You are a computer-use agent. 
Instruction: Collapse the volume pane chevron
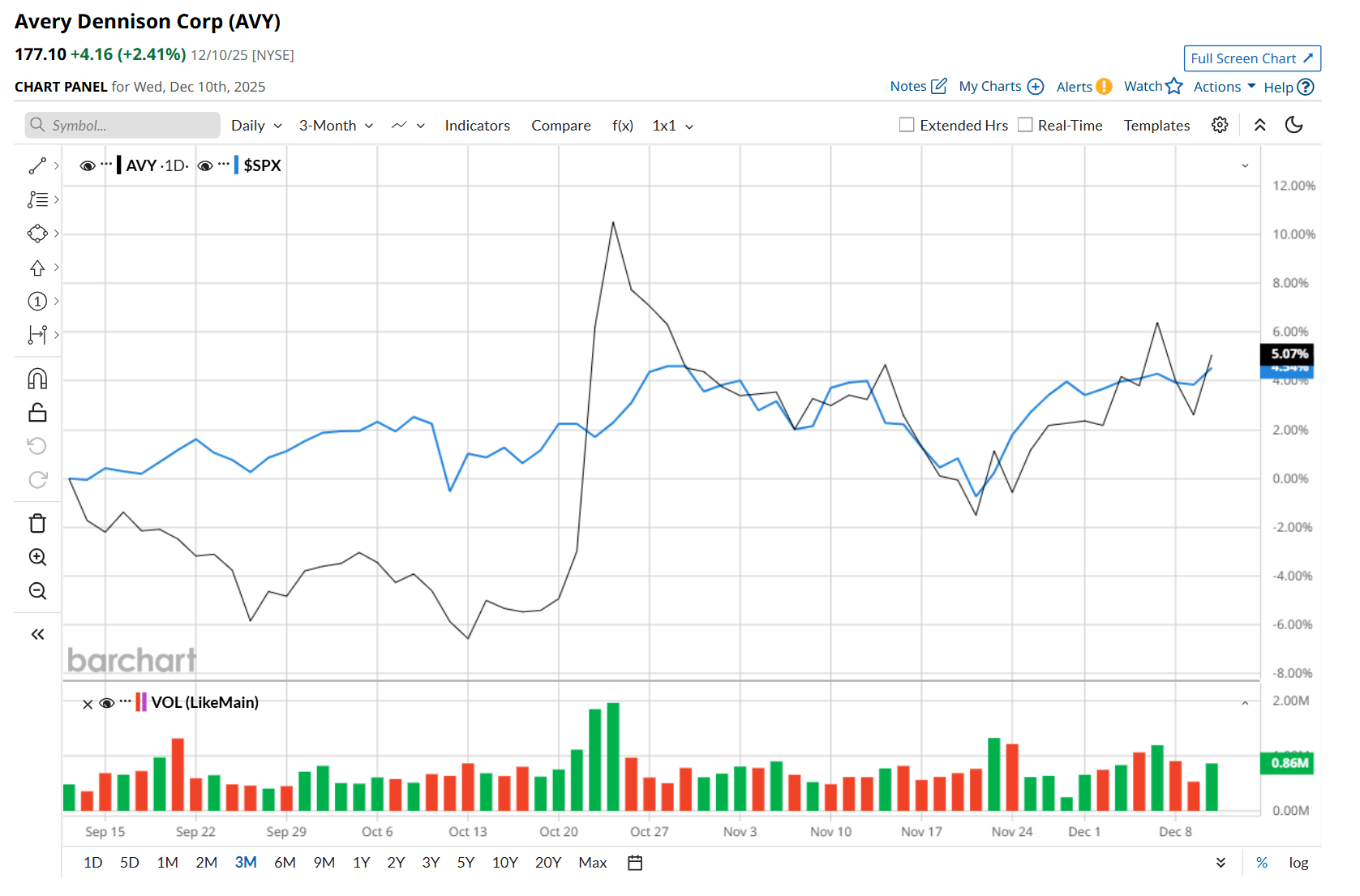click(1245, 703)
